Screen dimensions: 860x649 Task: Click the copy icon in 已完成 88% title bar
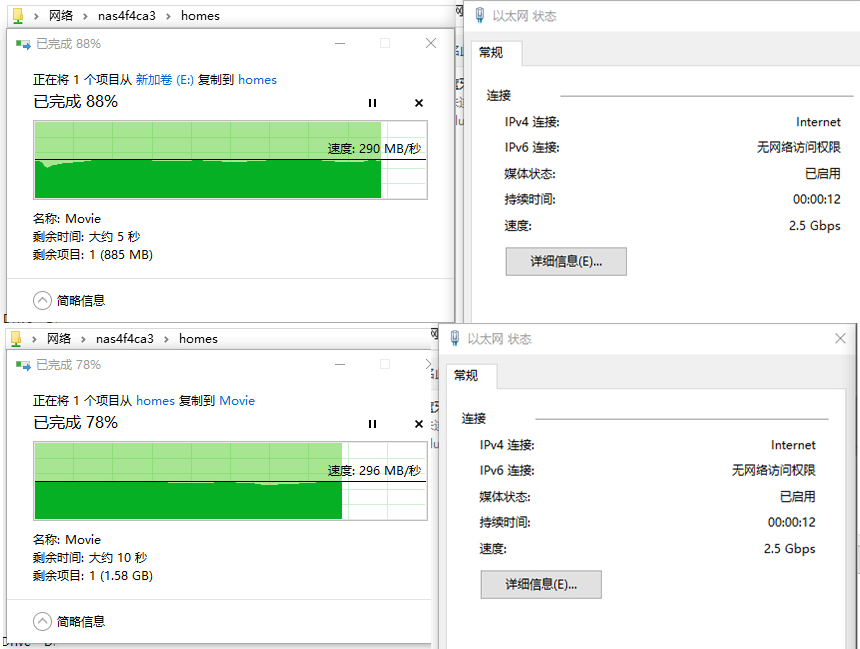pyautogui.click(x=23, y=44)
